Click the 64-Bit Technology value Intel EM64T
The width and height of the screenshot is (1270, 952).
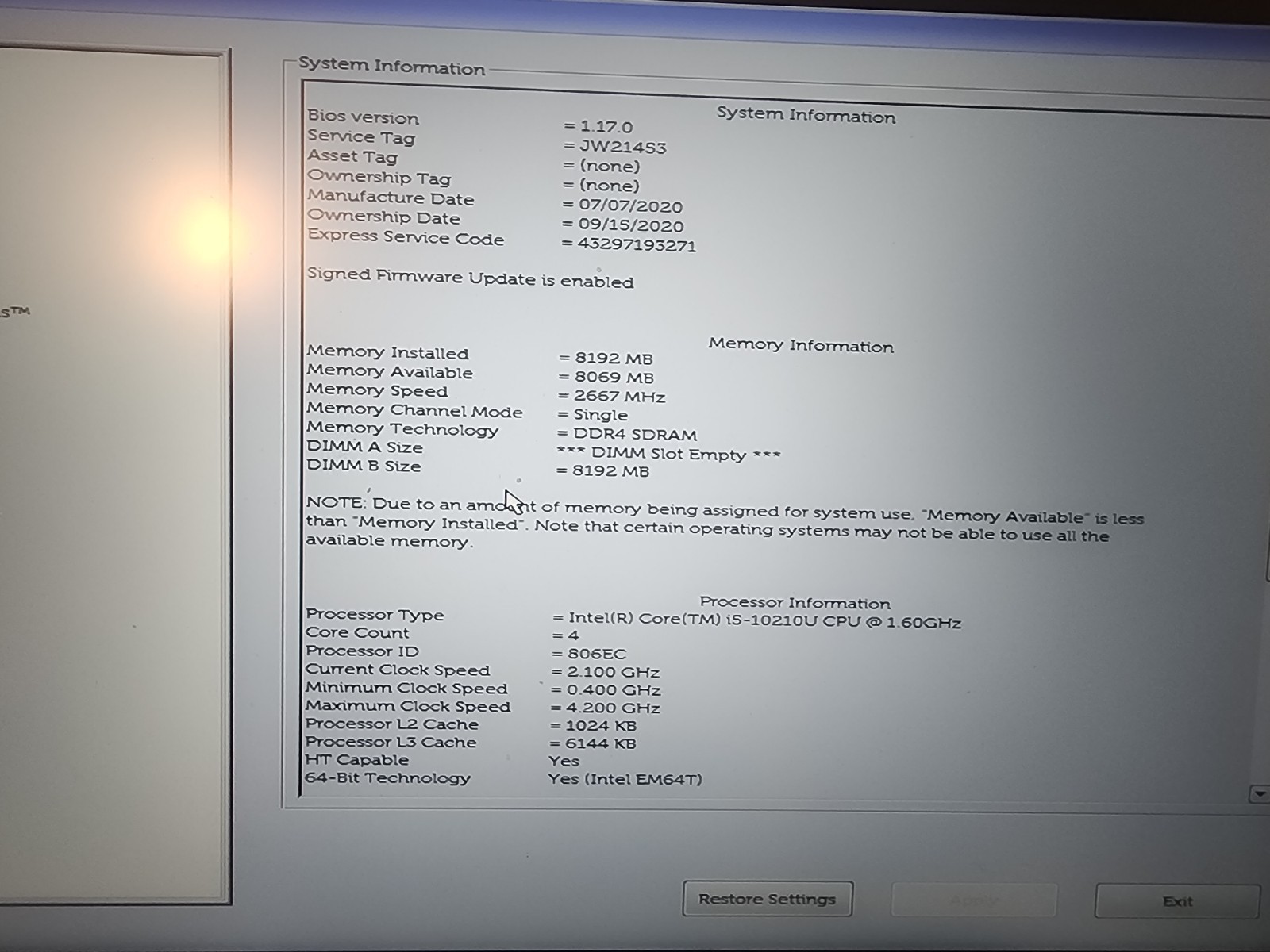click(625, 779)
